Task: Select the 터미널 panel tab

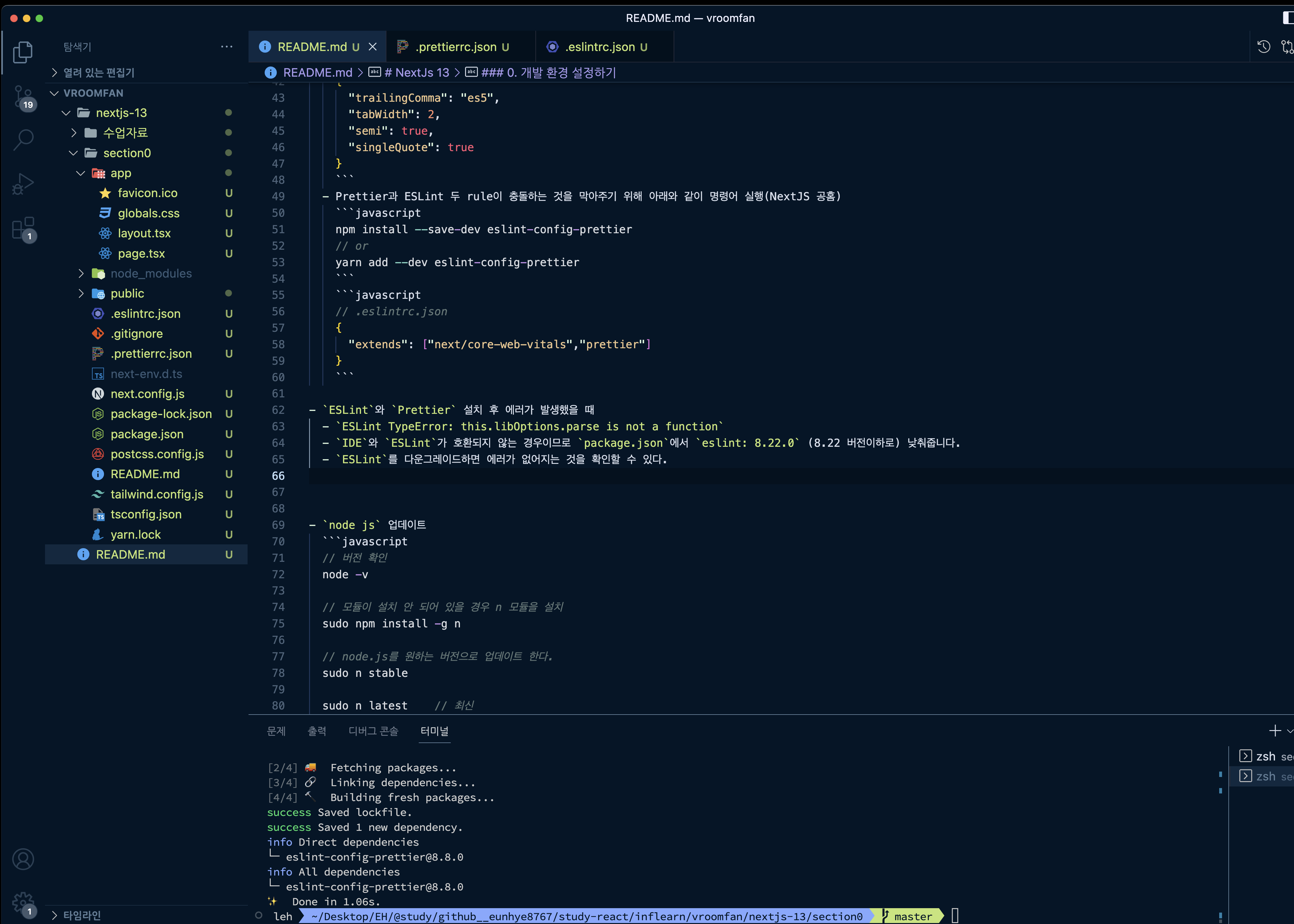Action: pos(435,731)
